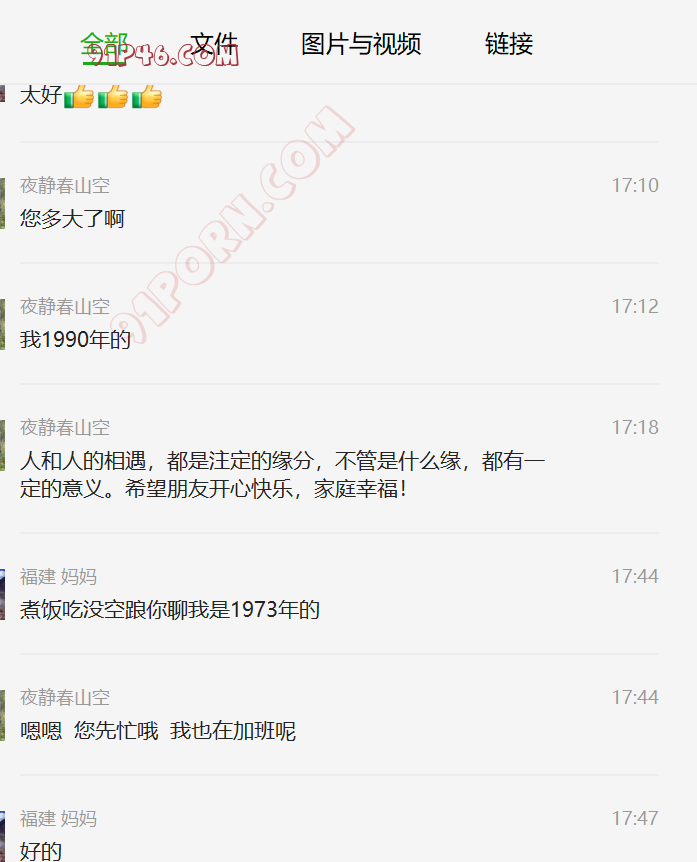Screen dimensions: 697x862
Task: Open the 链接 tab
Action: click(509, 45)
